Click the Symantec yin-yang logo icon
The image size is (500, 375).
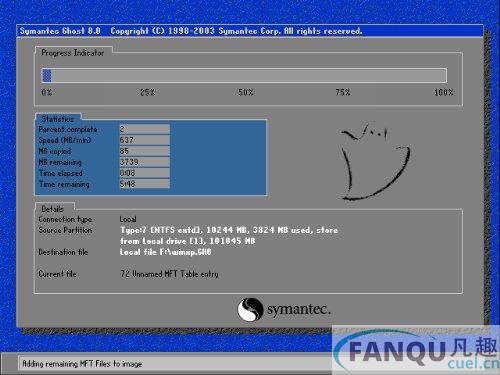[x=250, y=309]
